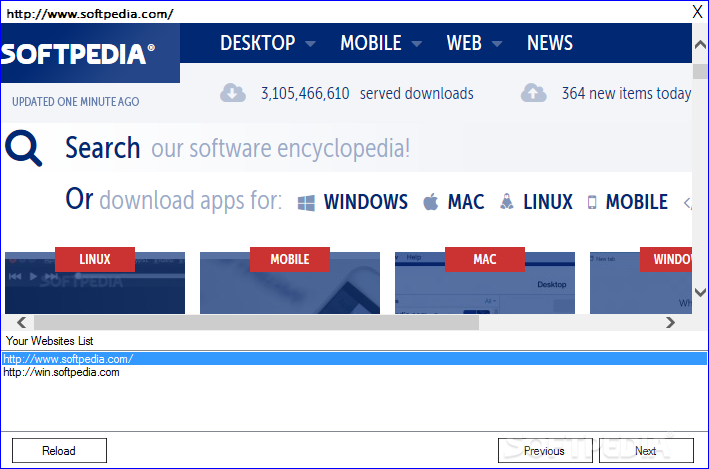Viewport: 709px width, 469px height.
Task: Click the Apple logo icon
Action: coord(431,202)
